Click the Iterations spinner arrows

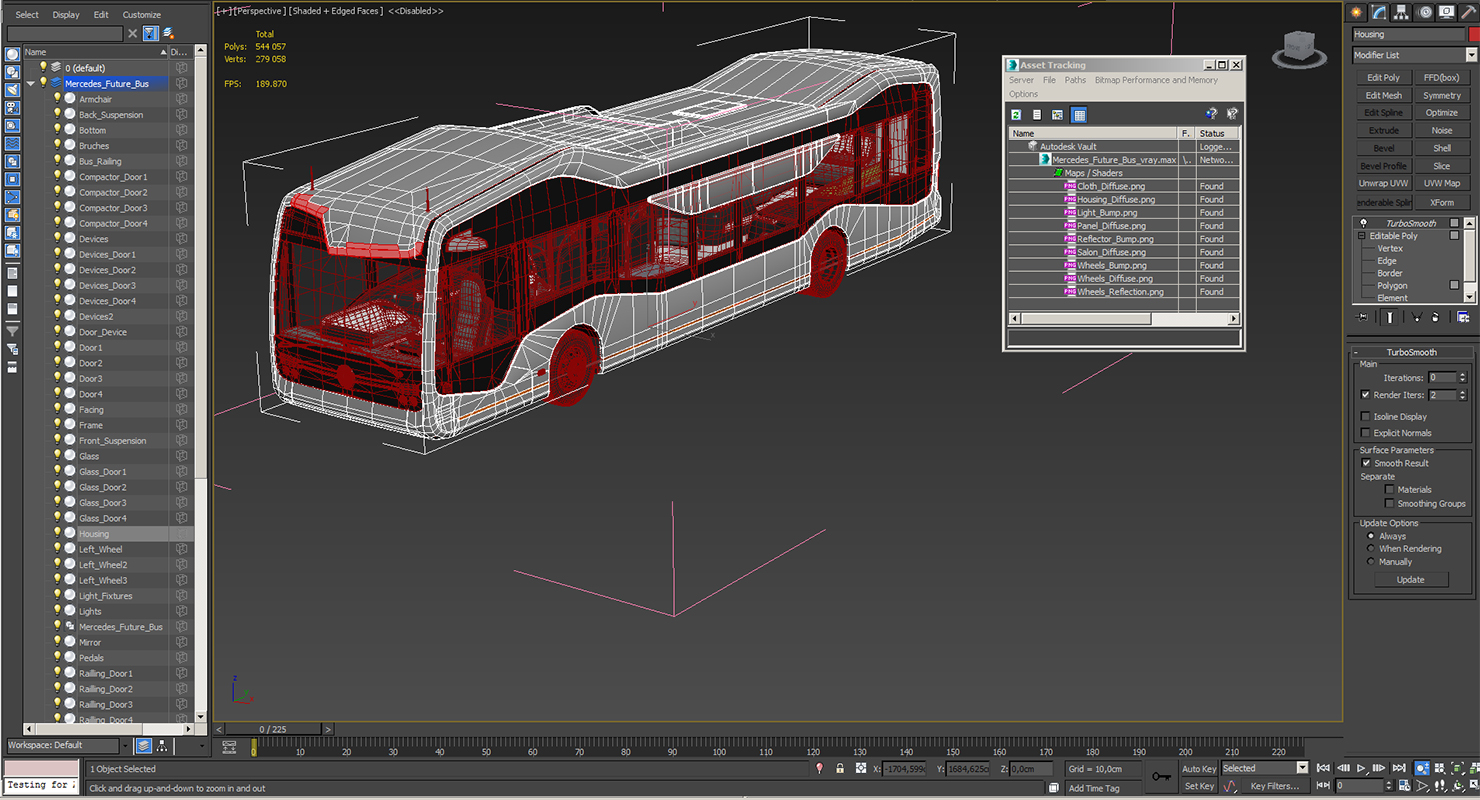[1463, 378]
